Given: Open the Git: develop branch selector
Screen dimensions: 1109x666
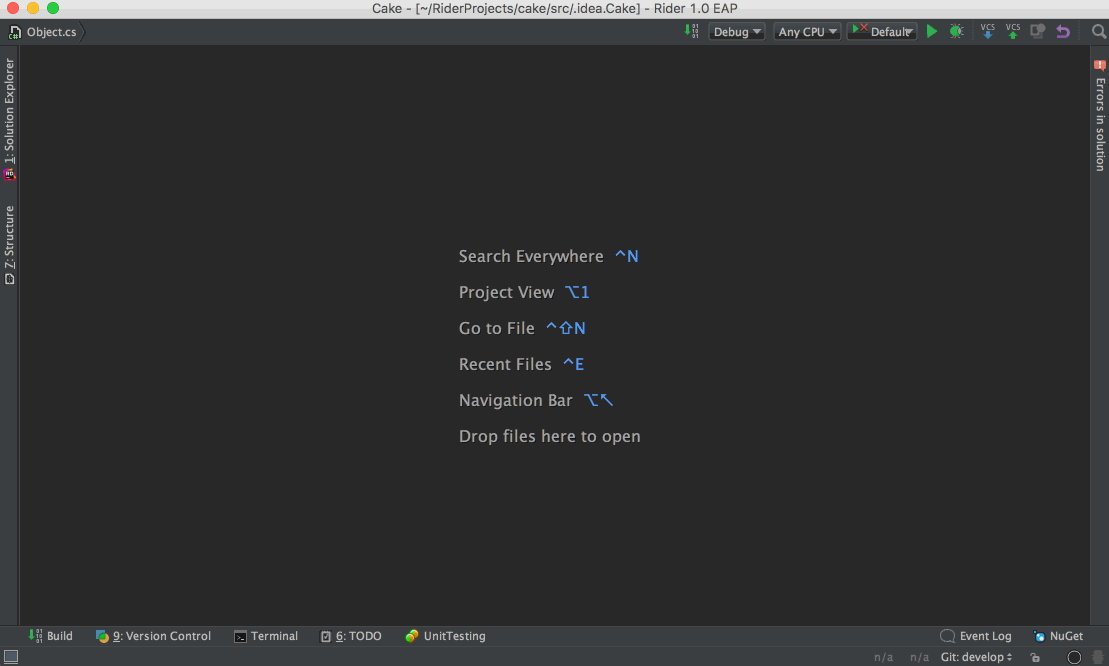Looking at the screenshot, I should click(x=976, y=657).
